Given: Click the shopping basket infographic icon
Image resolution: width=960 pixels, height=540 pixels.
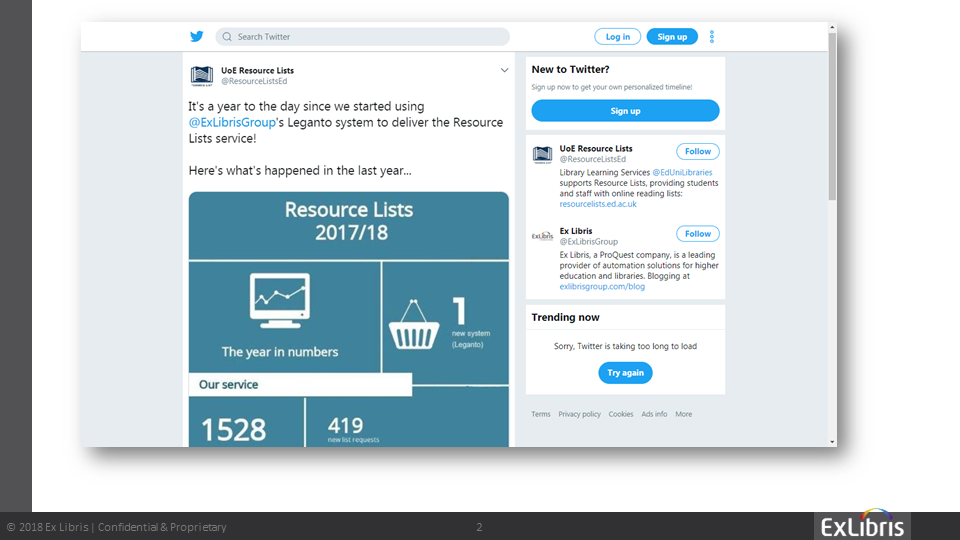Looking at the screenshot, I should click(414, 325).
